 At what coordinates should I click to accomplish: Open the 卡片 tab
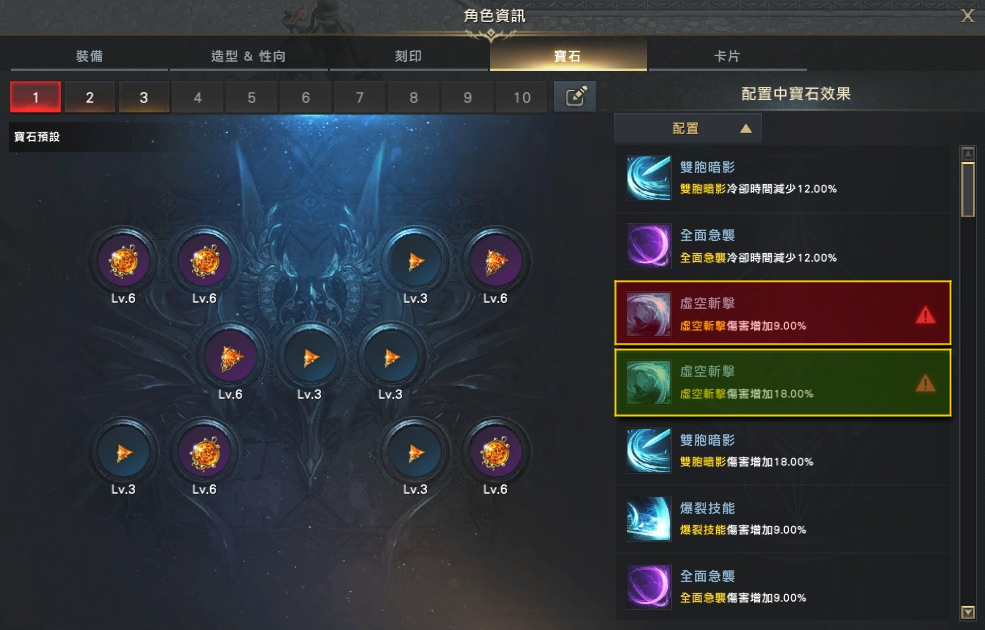(x=727, y=56)
